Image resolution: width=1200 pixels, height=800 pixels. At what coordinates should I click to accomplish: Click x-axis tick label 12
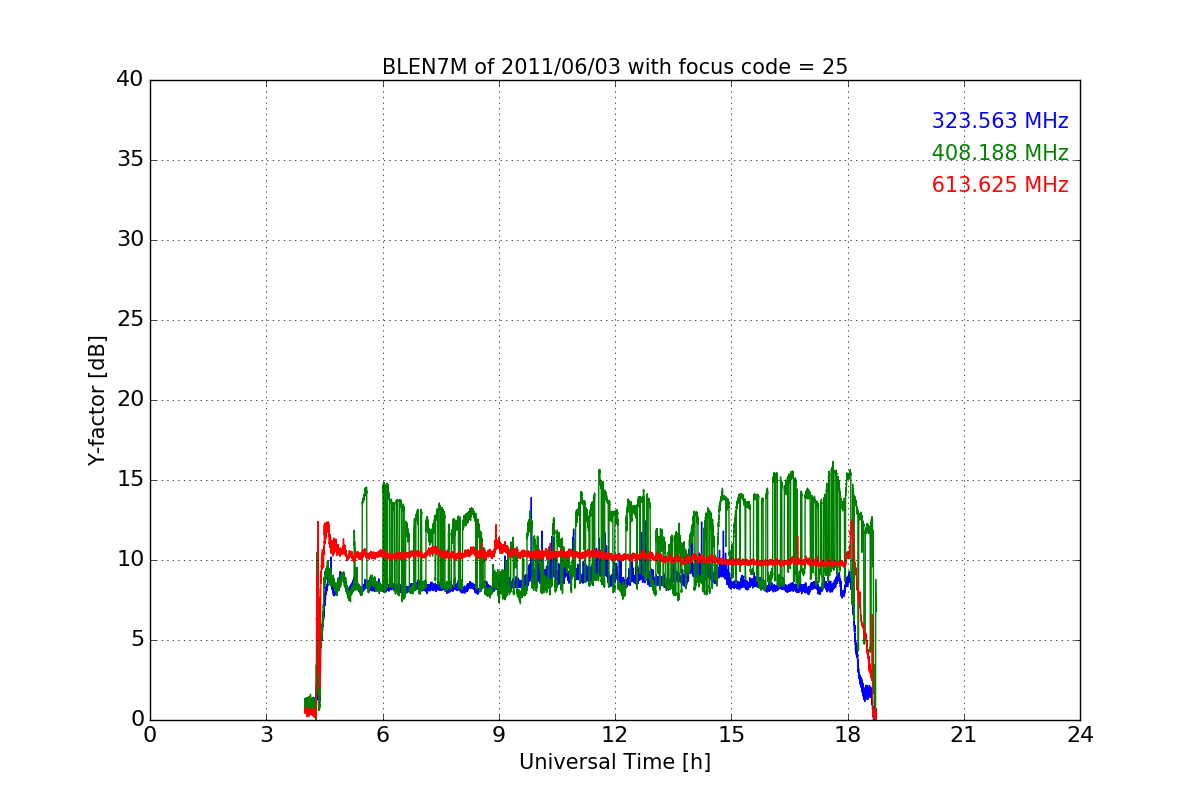click(x=615, y=735)
